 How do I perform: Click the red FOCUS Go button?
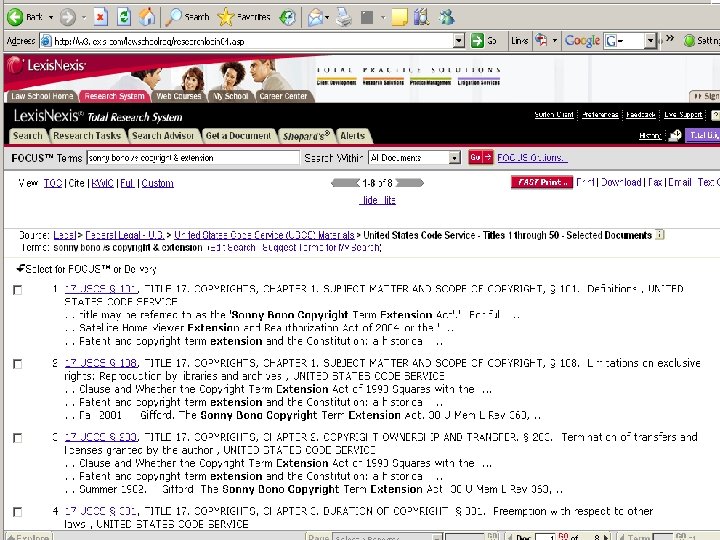click(x=480, y=158)
